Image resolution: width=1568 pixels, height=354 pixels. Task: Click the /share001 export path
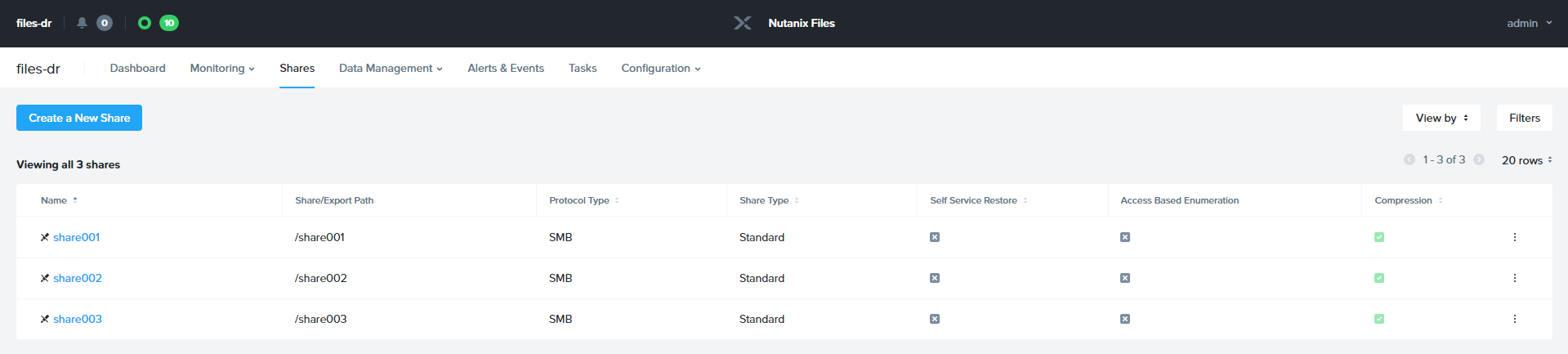tap(319, 237)
